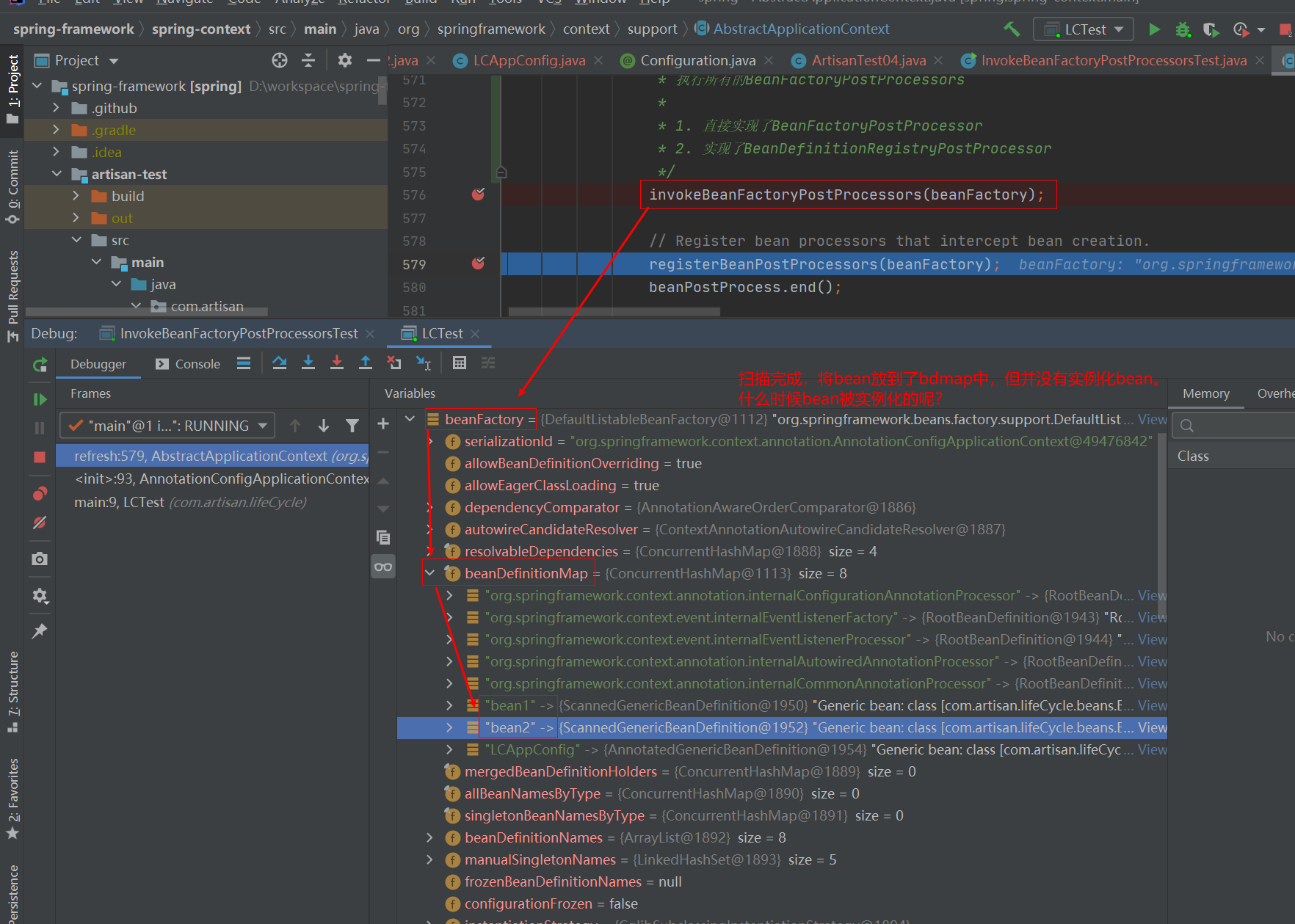Mute breakpoints icon in debug sidebar
Viewport: 1295px width, 924px height.
(x=40, y=523)
